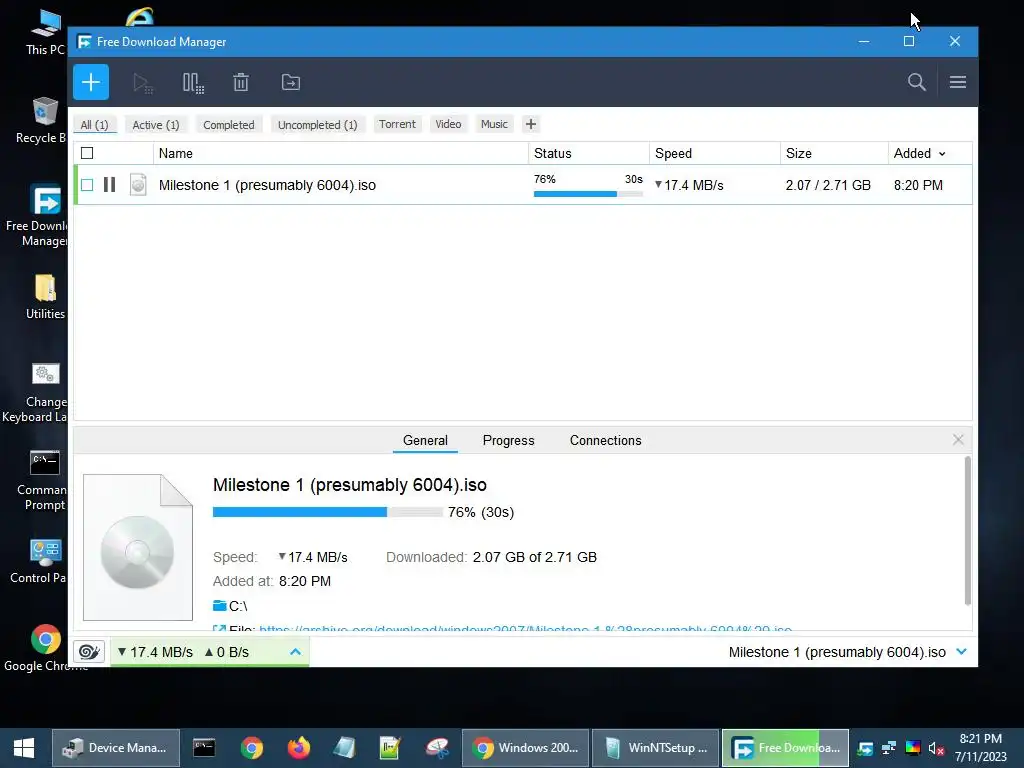Select the Music filter tag
Screen dimensions: 1024x768
(494, 124)
